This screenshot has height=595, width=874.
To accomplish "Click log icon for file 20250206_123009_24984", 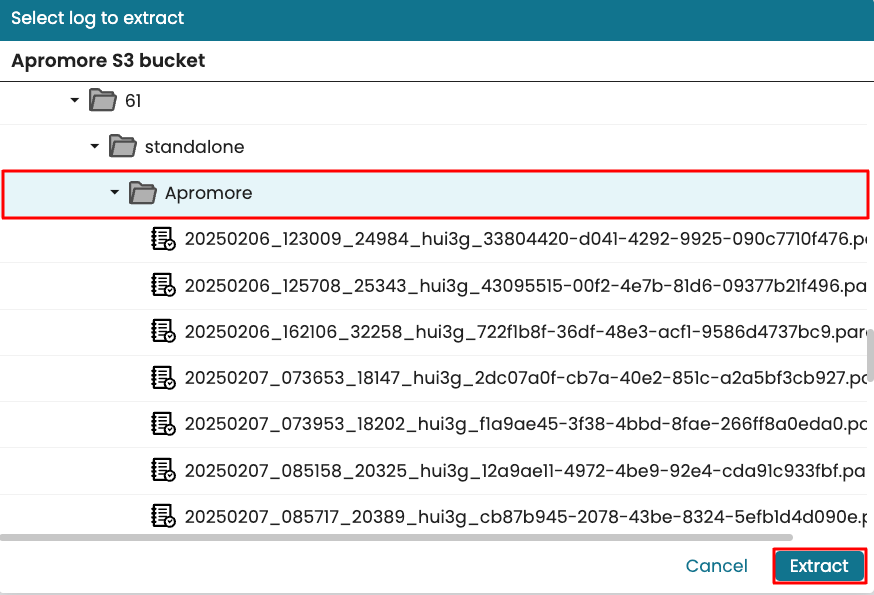I will click(163, 239).
